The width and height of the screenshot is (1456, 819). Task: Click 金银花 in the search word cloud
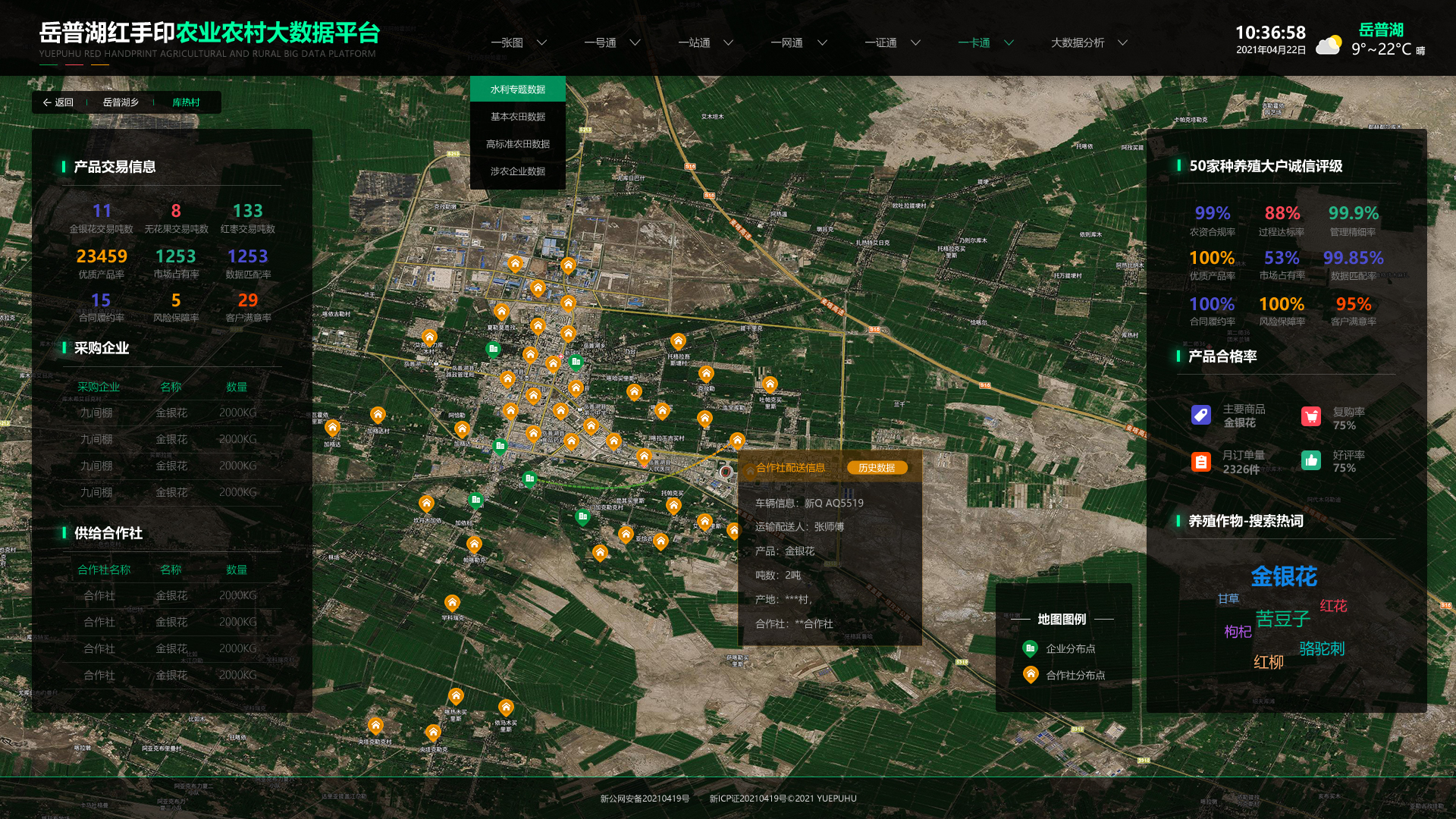(1283, 576)
